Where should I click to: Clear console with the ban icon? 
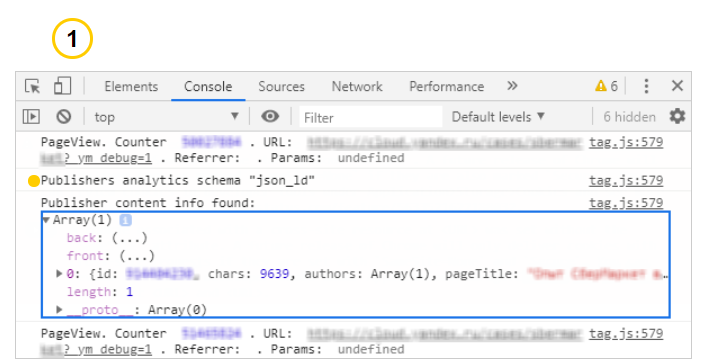[64, 117]
